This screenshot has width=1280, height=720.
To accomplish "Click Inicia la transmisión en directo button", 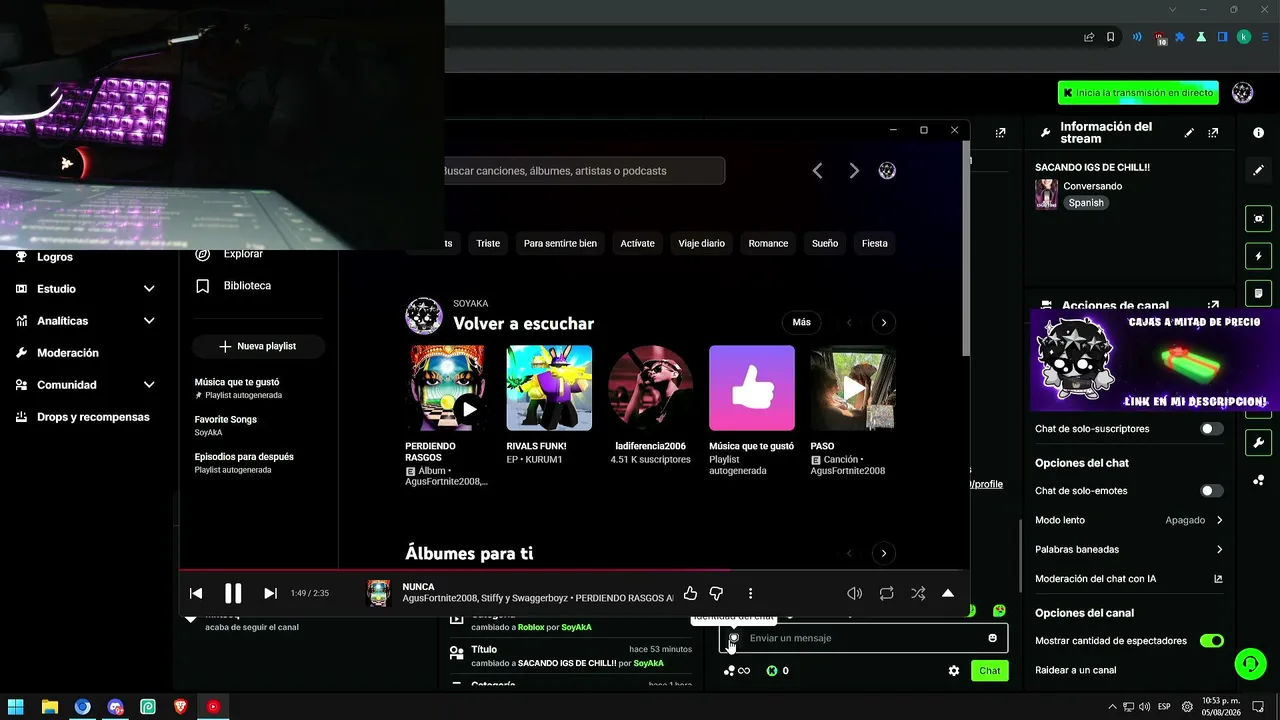I will click(x=1138, y=93).
